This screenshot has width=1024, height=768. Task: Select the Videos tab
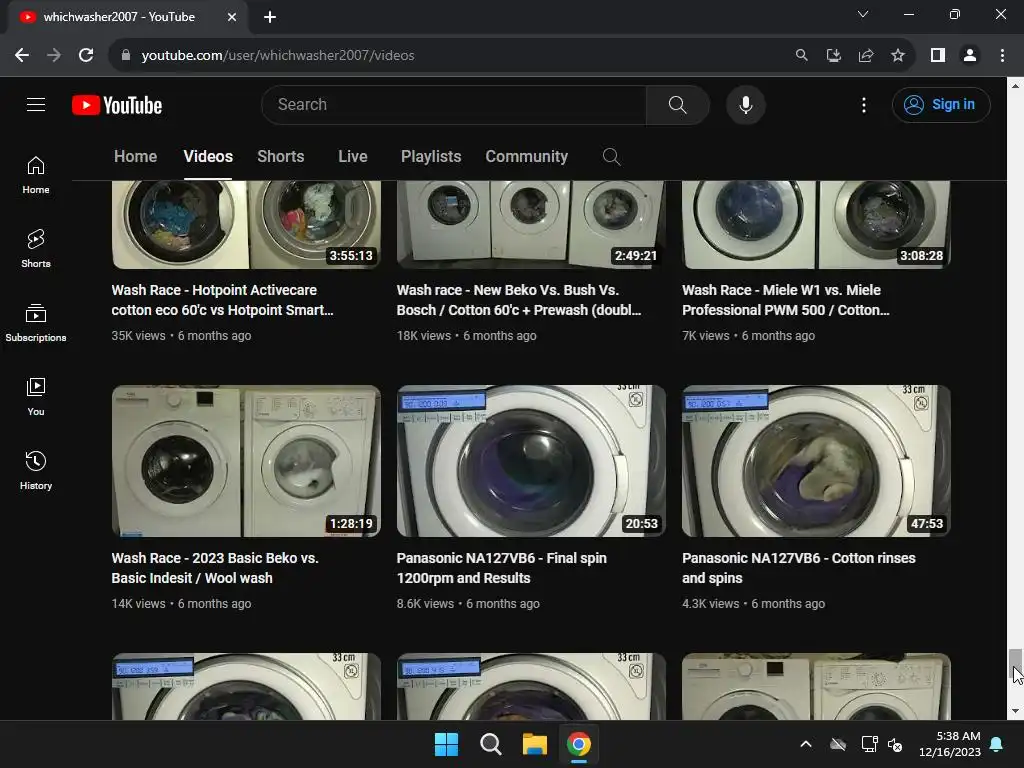[x=208, y=157]
